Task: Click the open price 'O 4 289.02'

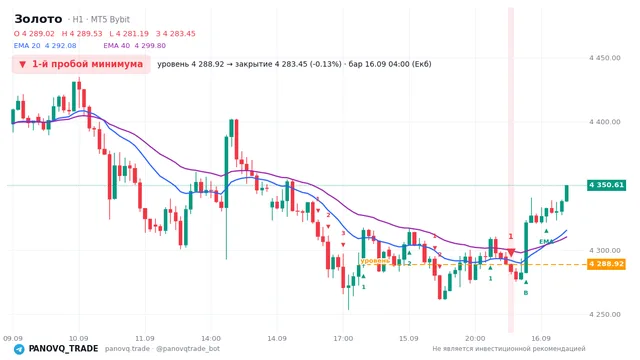Action: tap(34, 33)
